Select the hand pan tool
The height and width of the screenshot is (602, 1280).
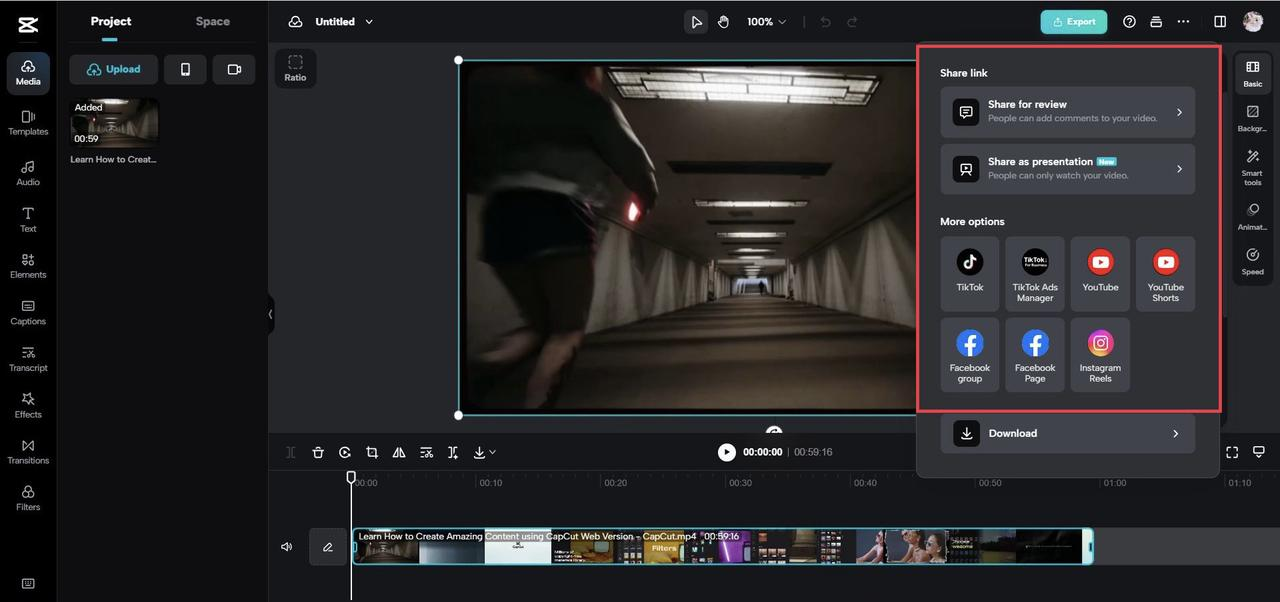coord(723,22)
